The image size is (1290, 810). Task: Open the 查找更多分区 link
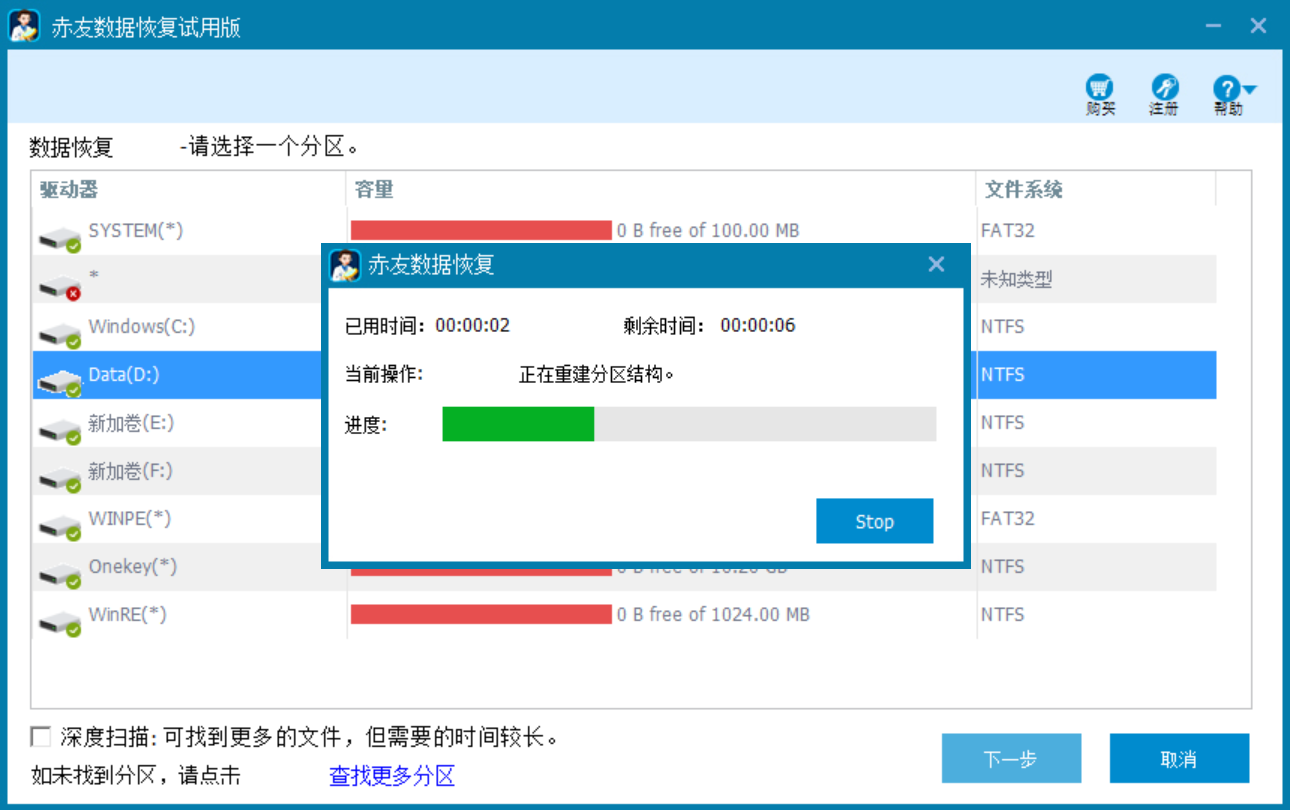click(x=392, y=775)
